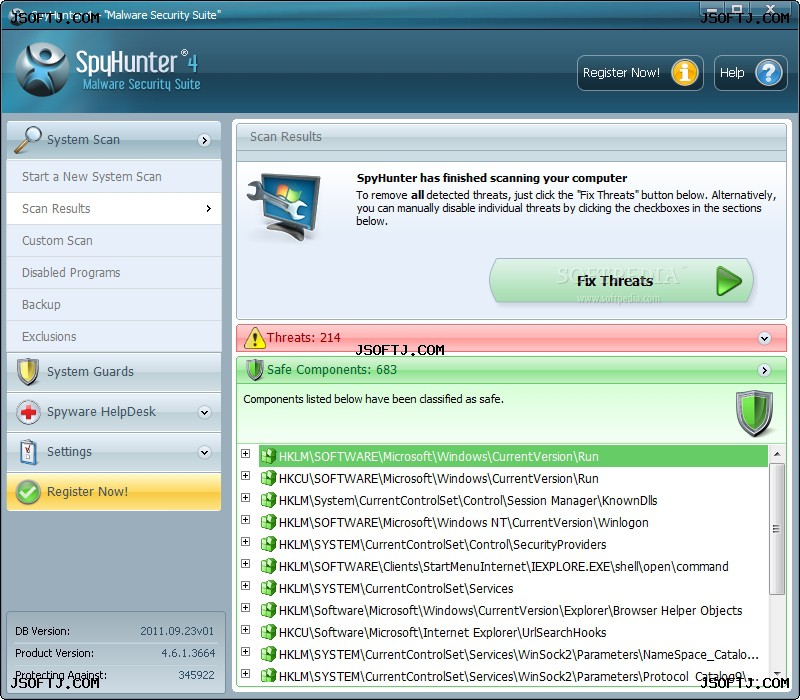Expand the Spyware HelpDesk panel chevron
The height and width of the screenshot is (700, 800).
205,412
